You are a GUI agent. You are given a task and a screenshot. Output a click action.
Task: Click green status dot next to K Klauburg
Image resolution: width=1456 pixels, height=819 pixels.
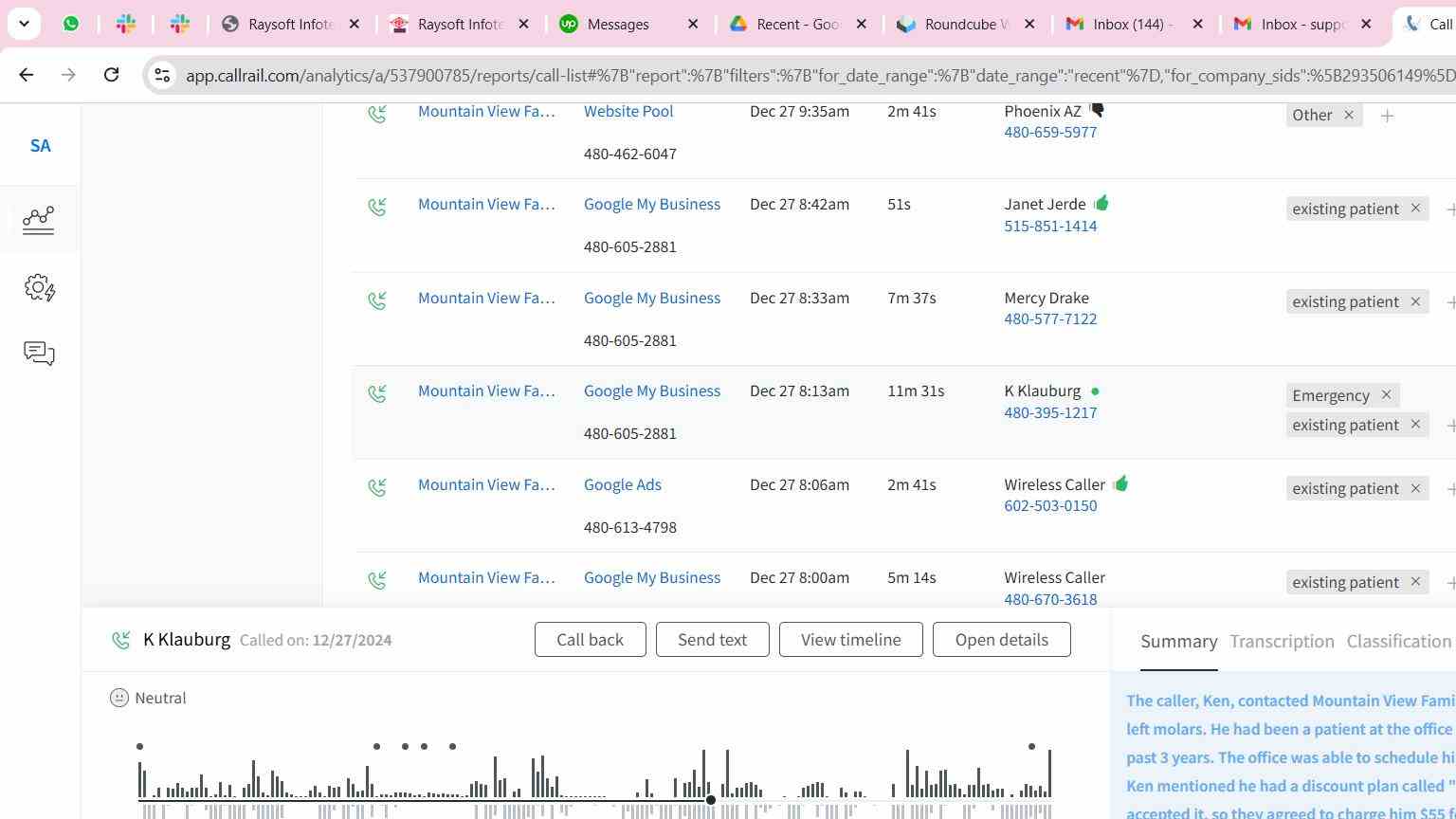tap(1095, 391)
